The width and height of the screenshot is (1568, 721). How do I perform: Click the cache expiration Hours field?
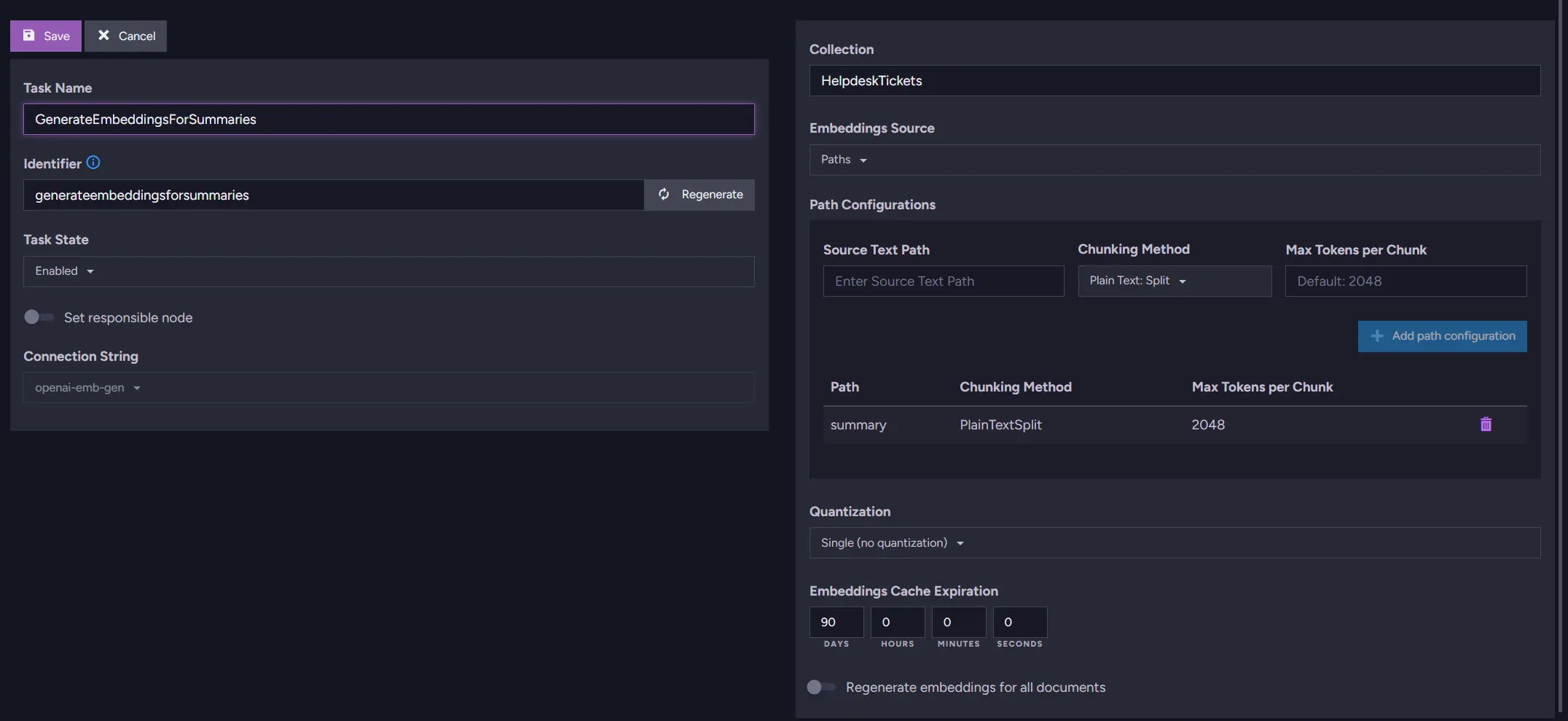(x=897, y=622)
